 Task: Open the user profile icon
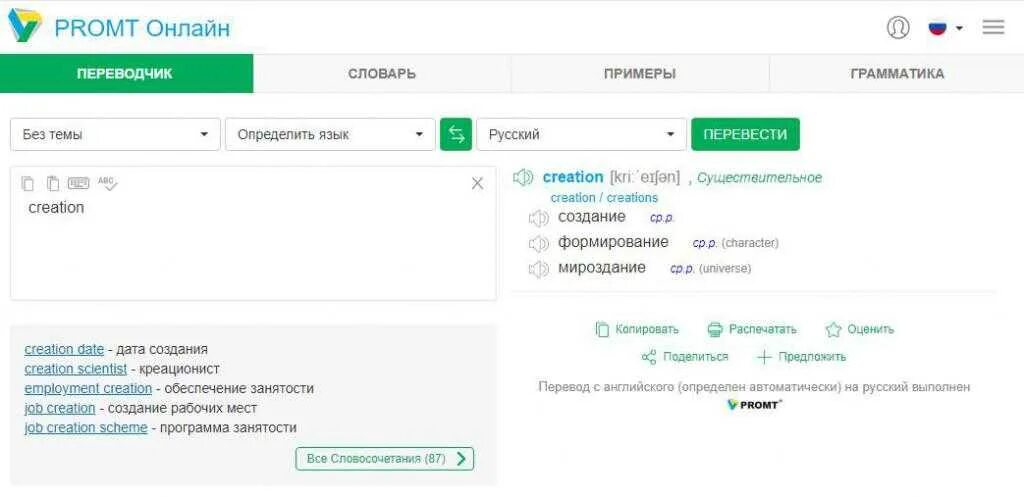[x=898, y=27]
